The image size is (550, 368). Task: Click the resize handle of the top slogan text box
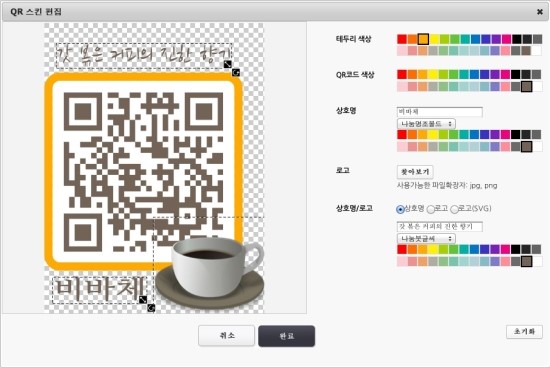pos(228,64)
